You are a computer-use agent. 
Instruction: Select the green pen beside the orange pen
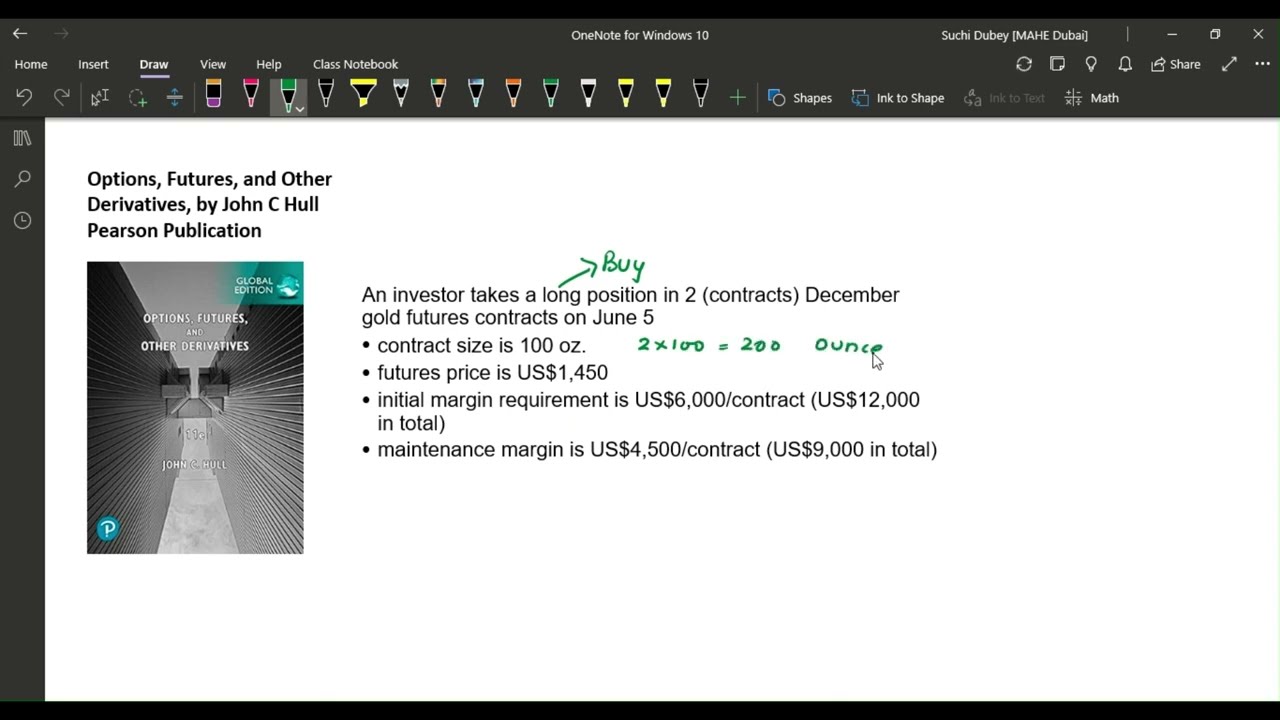coord(551,95)
